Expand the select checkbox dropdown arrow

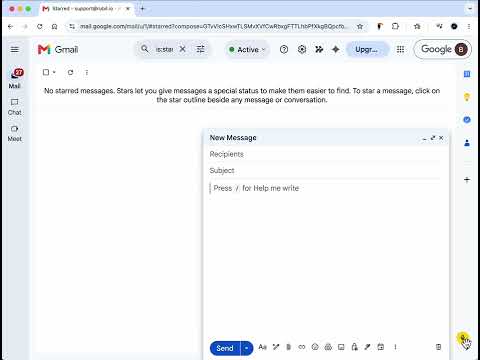point(54,72)
